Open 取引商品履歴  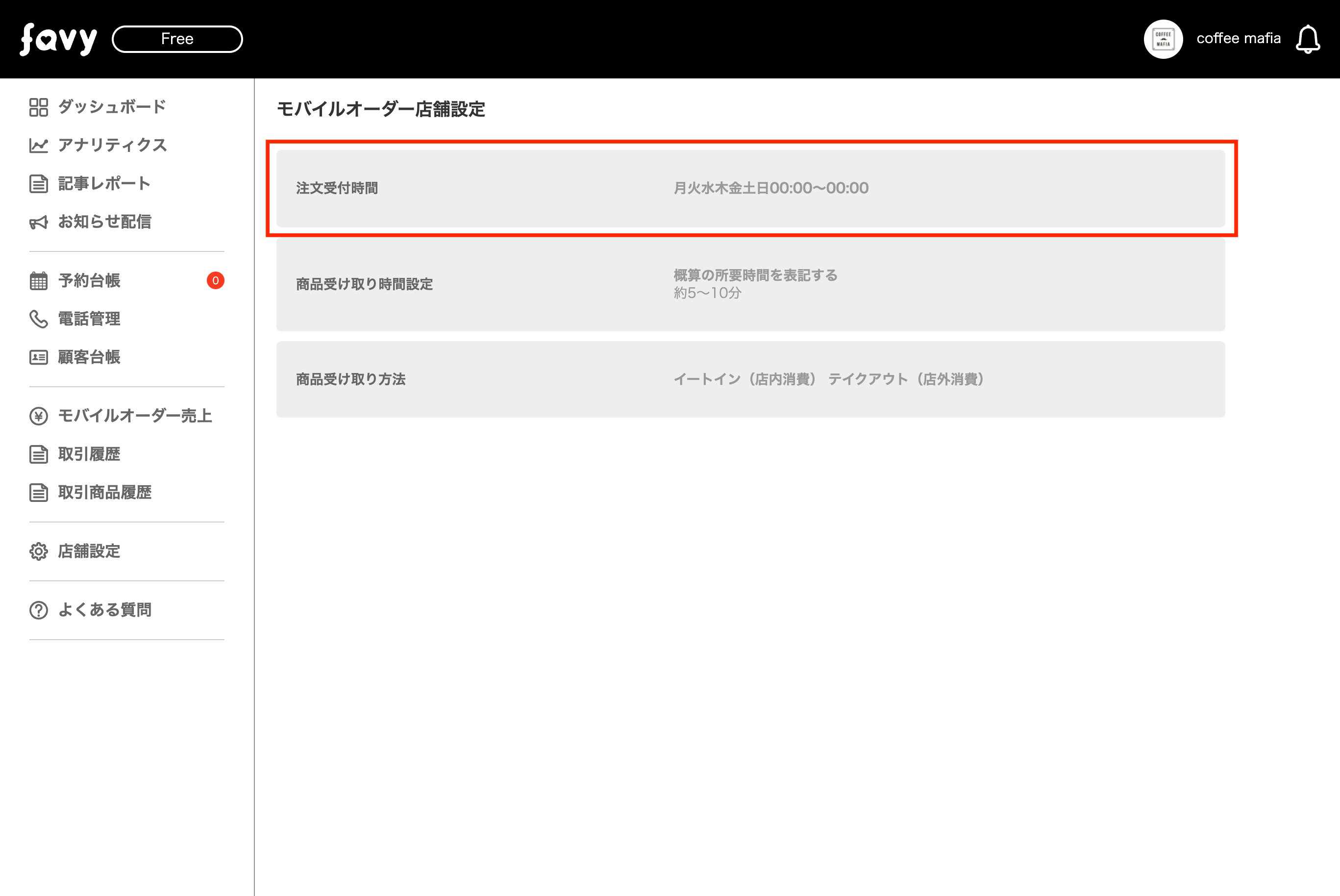pos(104,493)
